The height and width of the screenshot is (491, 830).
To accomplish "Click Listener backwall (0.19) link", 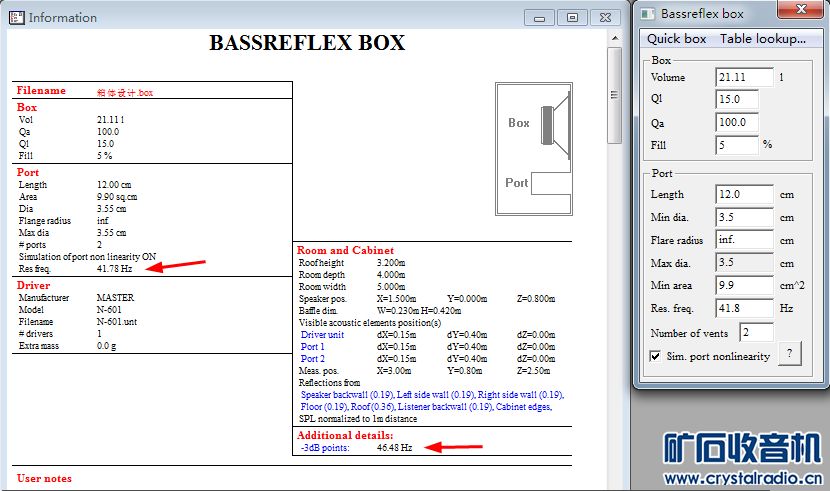I will click(445, 407).
